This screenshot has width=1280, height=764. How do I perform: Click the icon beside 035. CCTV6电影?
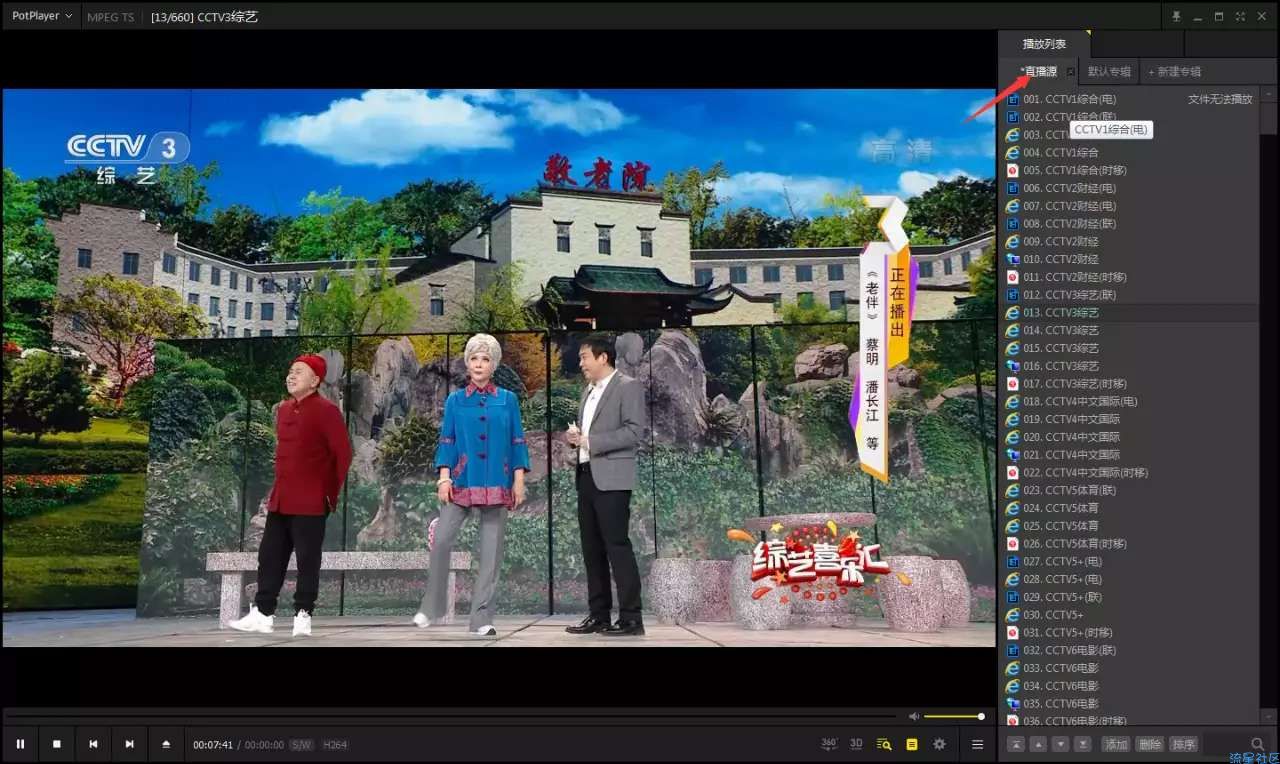(x=1012, y=704)
